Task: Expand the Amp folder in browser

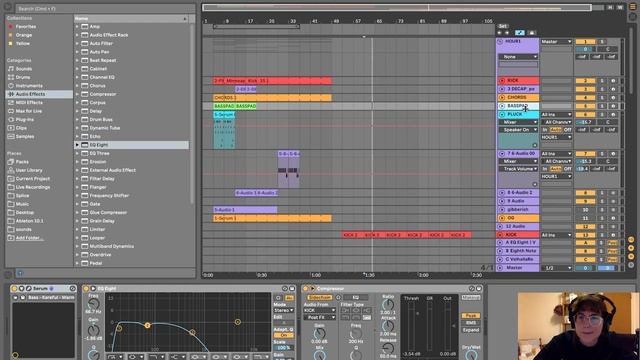Action: (x=77, y=27)
